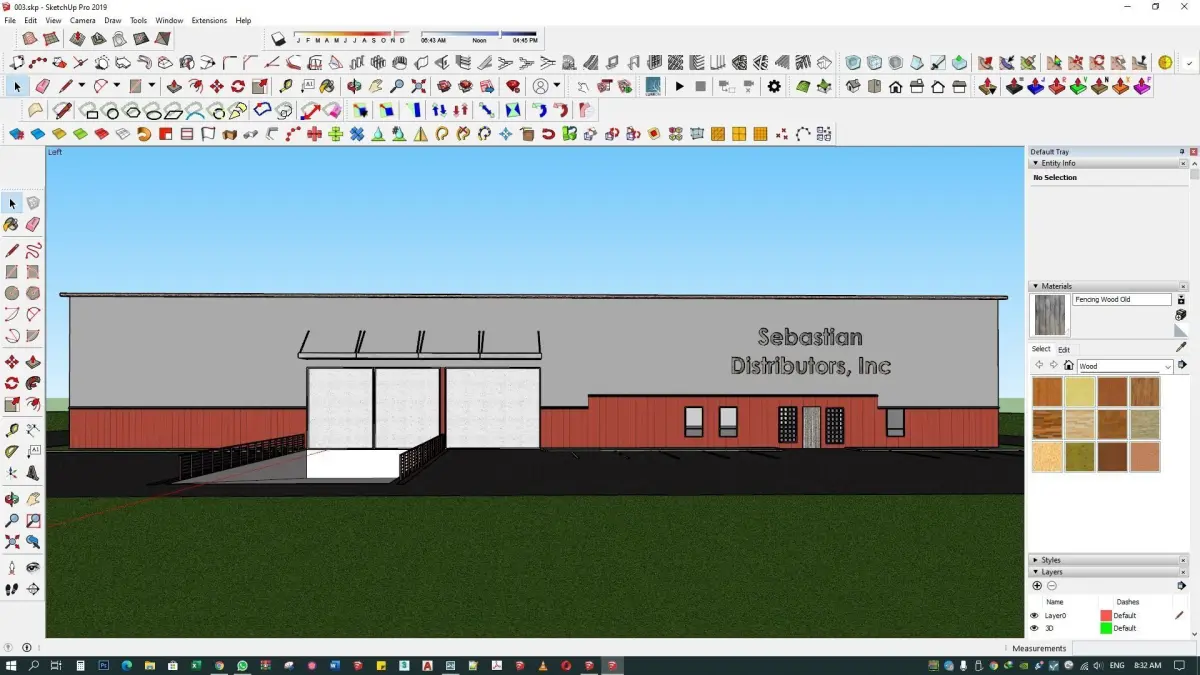The height and width of the screenshot is (675, 1200).
Task: Select the arrow Select tool in left toolbar
Action: point(12,204)
